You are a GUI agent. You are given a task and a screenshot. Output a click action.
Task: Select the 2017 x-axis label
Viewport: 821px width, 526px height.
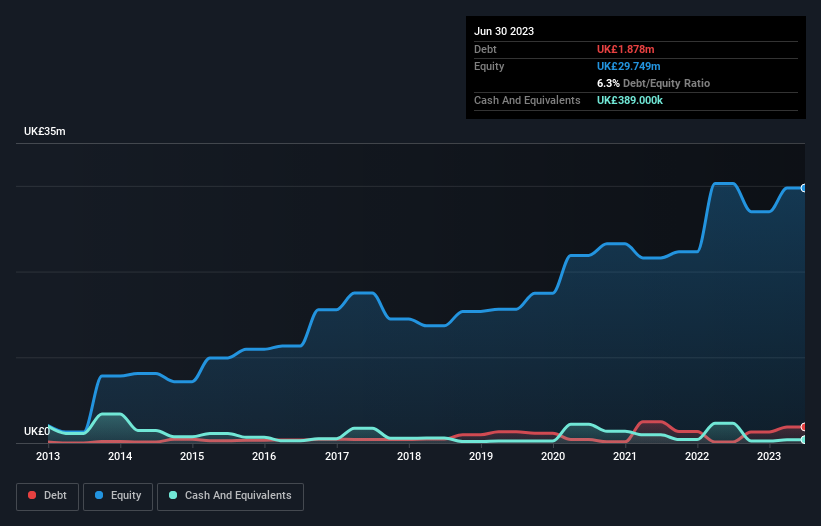[337, 456]
